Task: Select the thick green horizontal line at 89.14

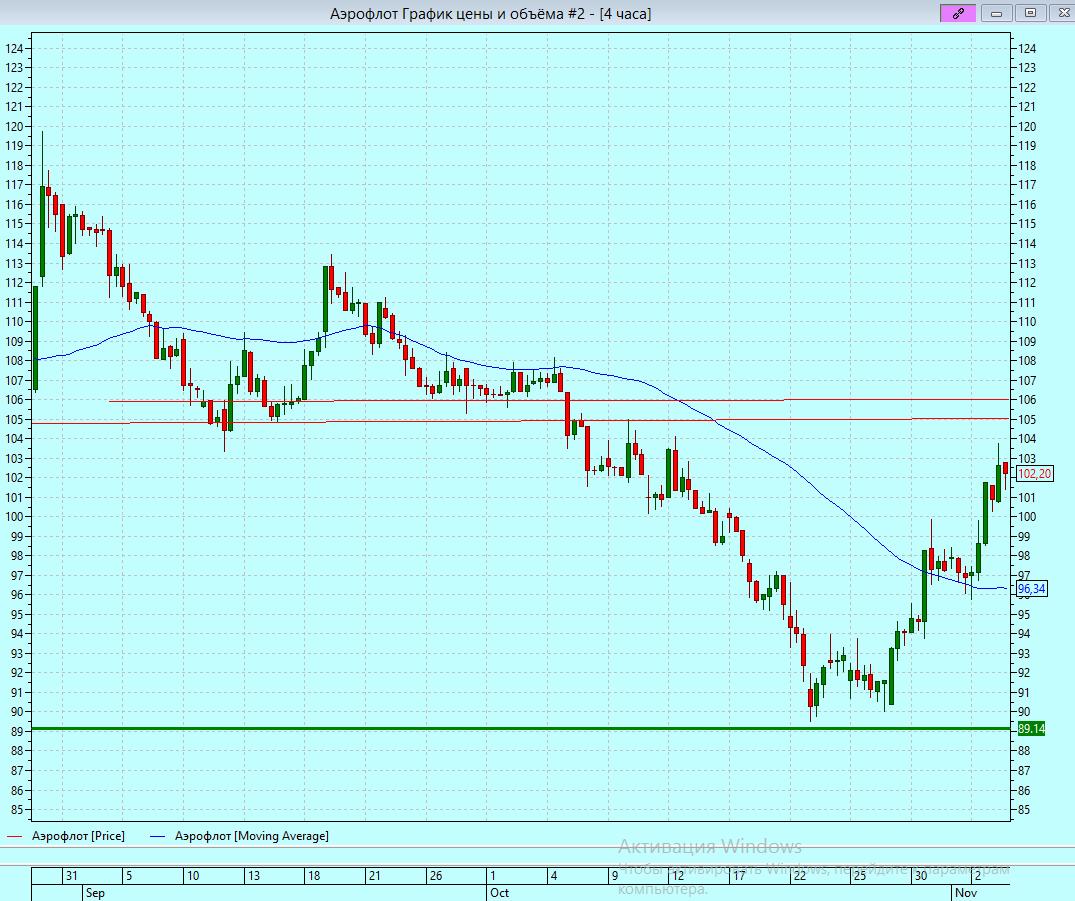Action: 521,728
